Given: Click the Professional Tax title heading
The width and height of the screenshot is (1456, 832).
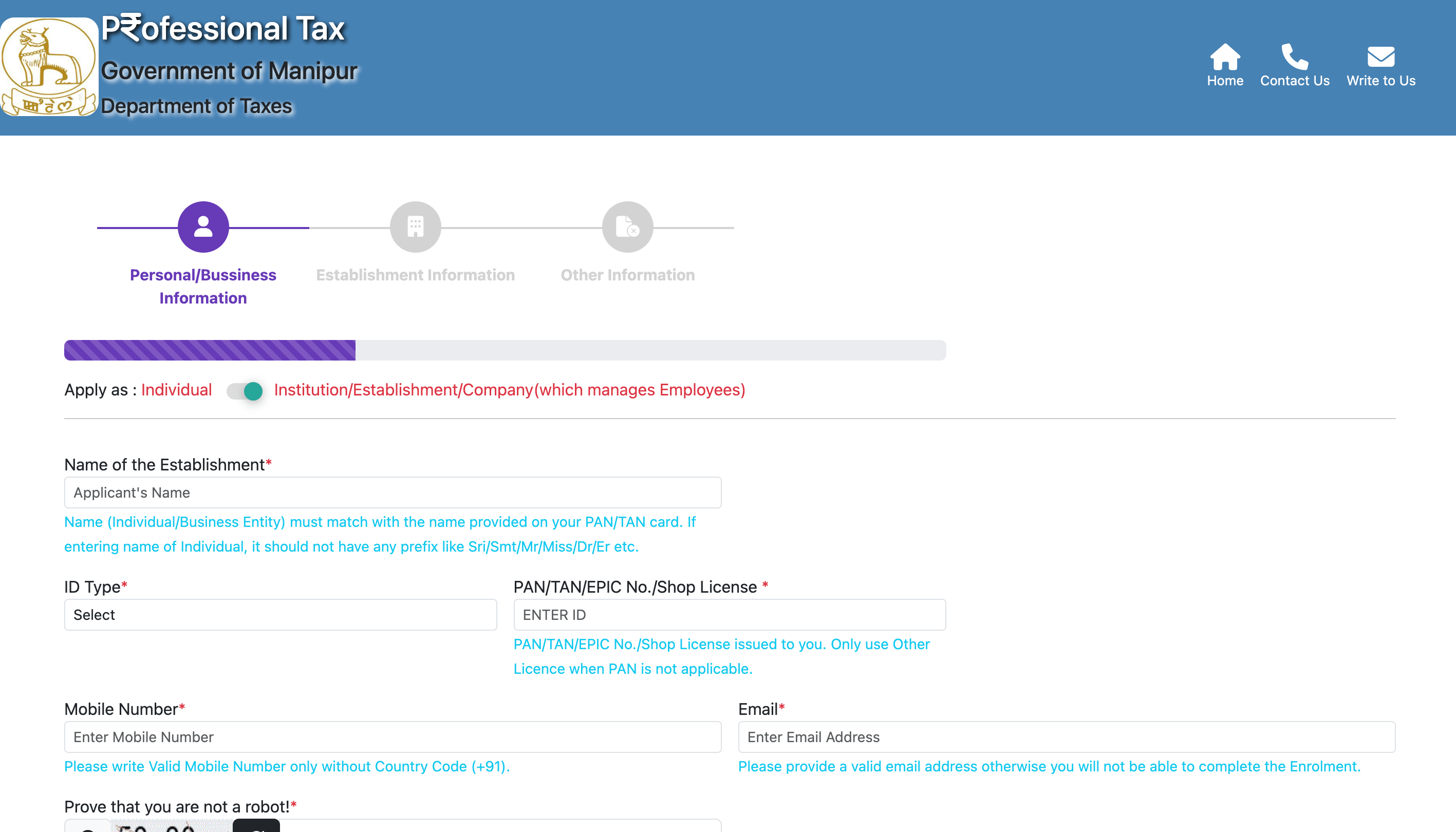Looking at the screenshot, I should tap(223, 29).
